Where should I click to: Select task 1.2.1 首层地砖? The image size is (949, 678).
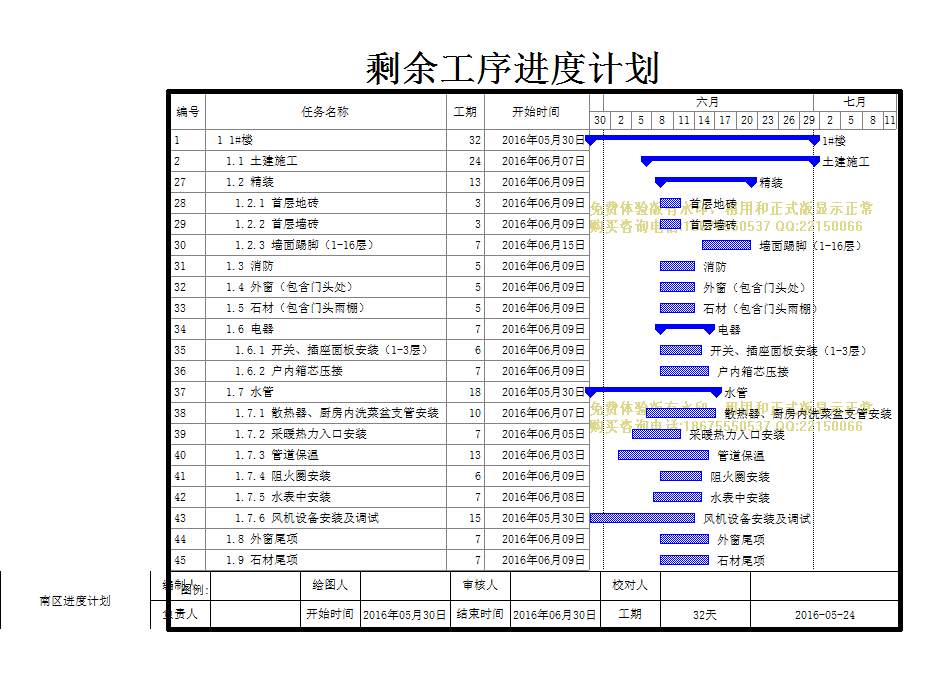pyautogui.click(x=379, y=203)
